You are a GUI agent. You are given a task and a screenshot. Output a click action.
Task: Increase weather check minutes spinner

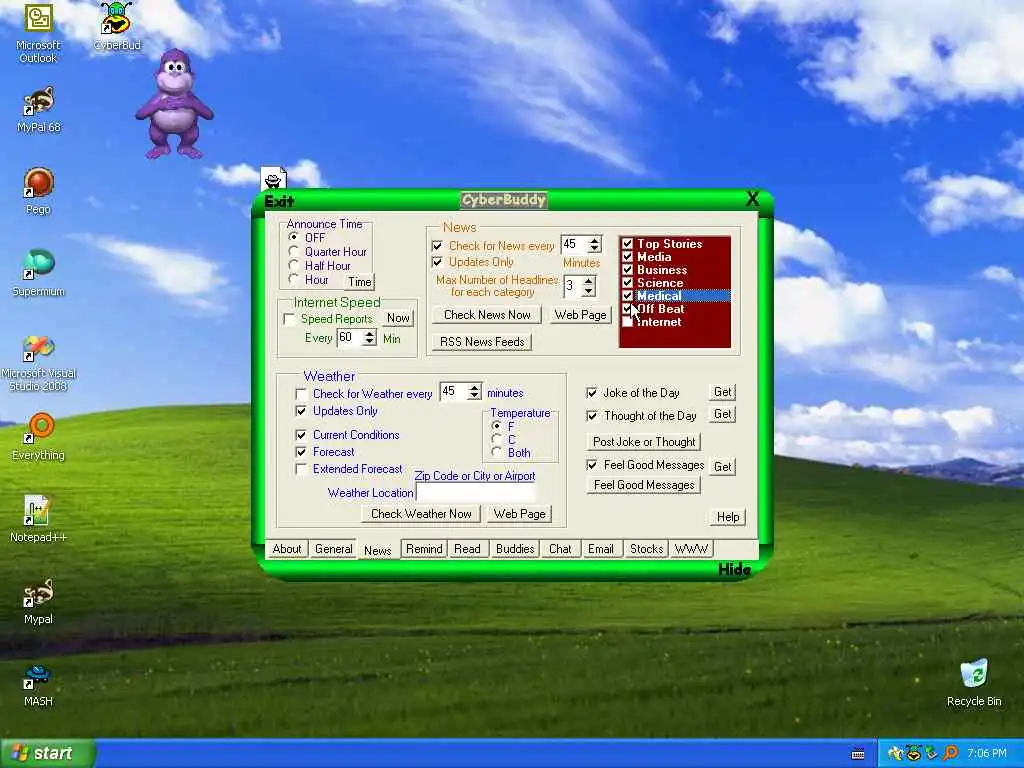click(x=475, y=388)
